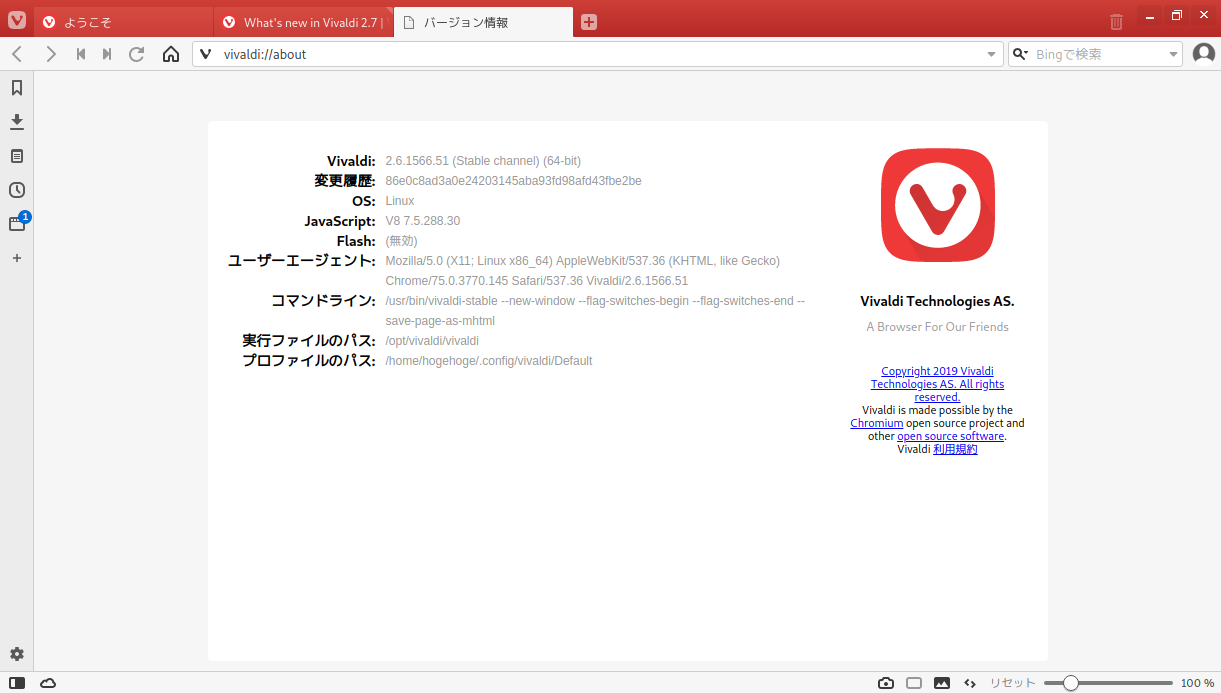Screen dimensions: 1221x693
Task: Click the zoom slider handle
Action: coord(1071,683)
